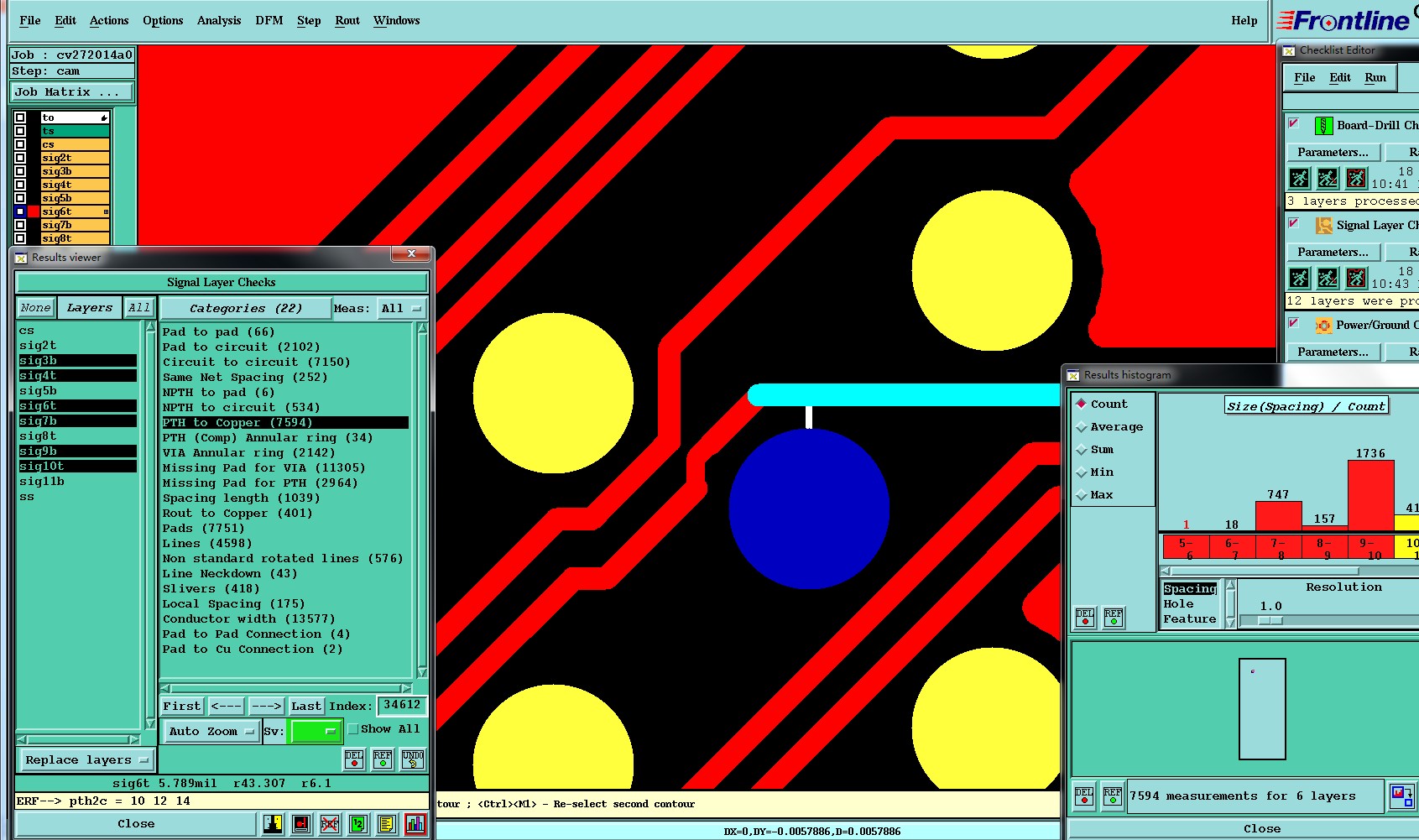
Task: Select sig8t in Results viewer layer list
Action: coord(38,436)
